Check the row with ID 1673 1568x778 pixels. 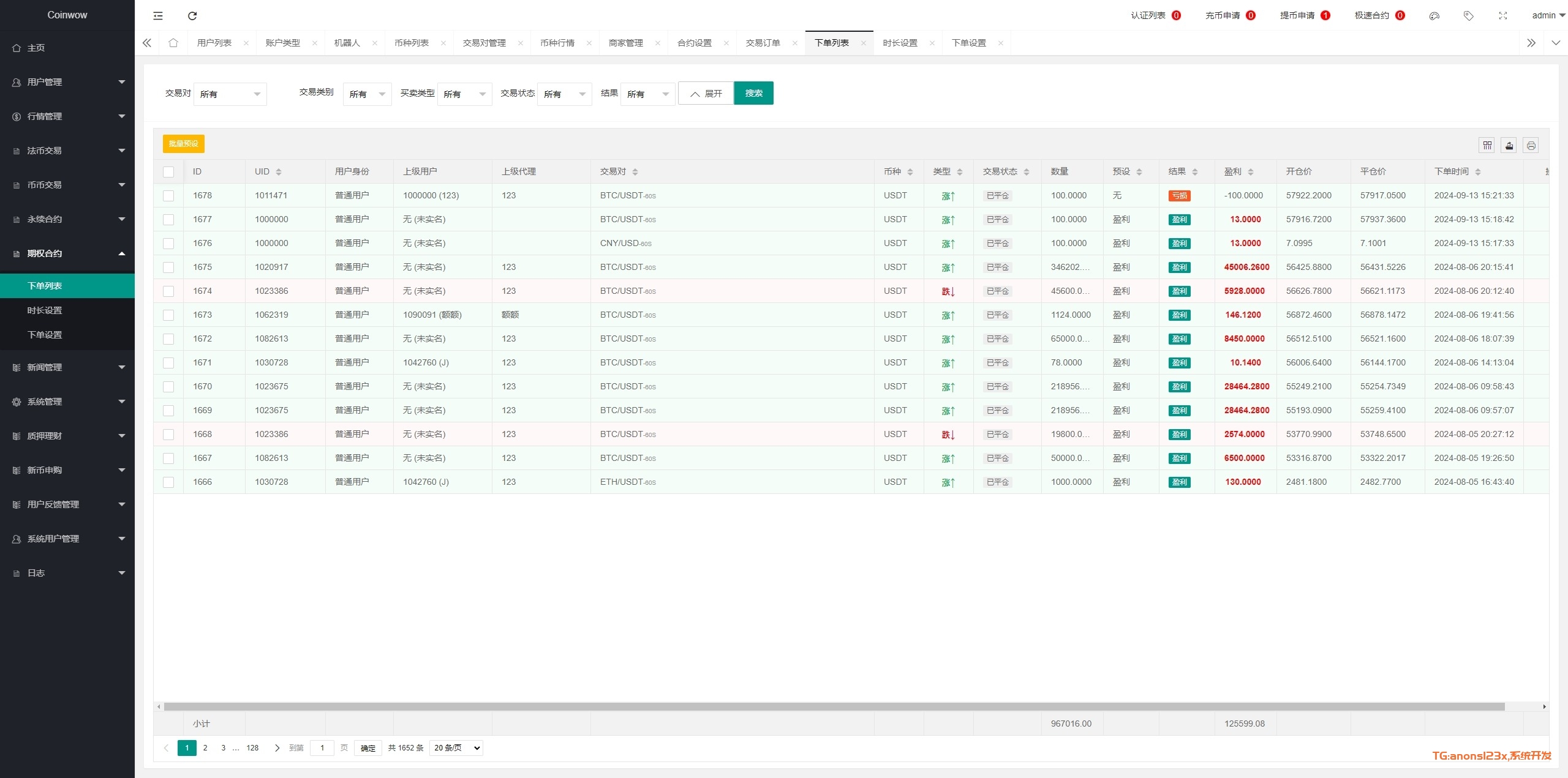point(168,315)
